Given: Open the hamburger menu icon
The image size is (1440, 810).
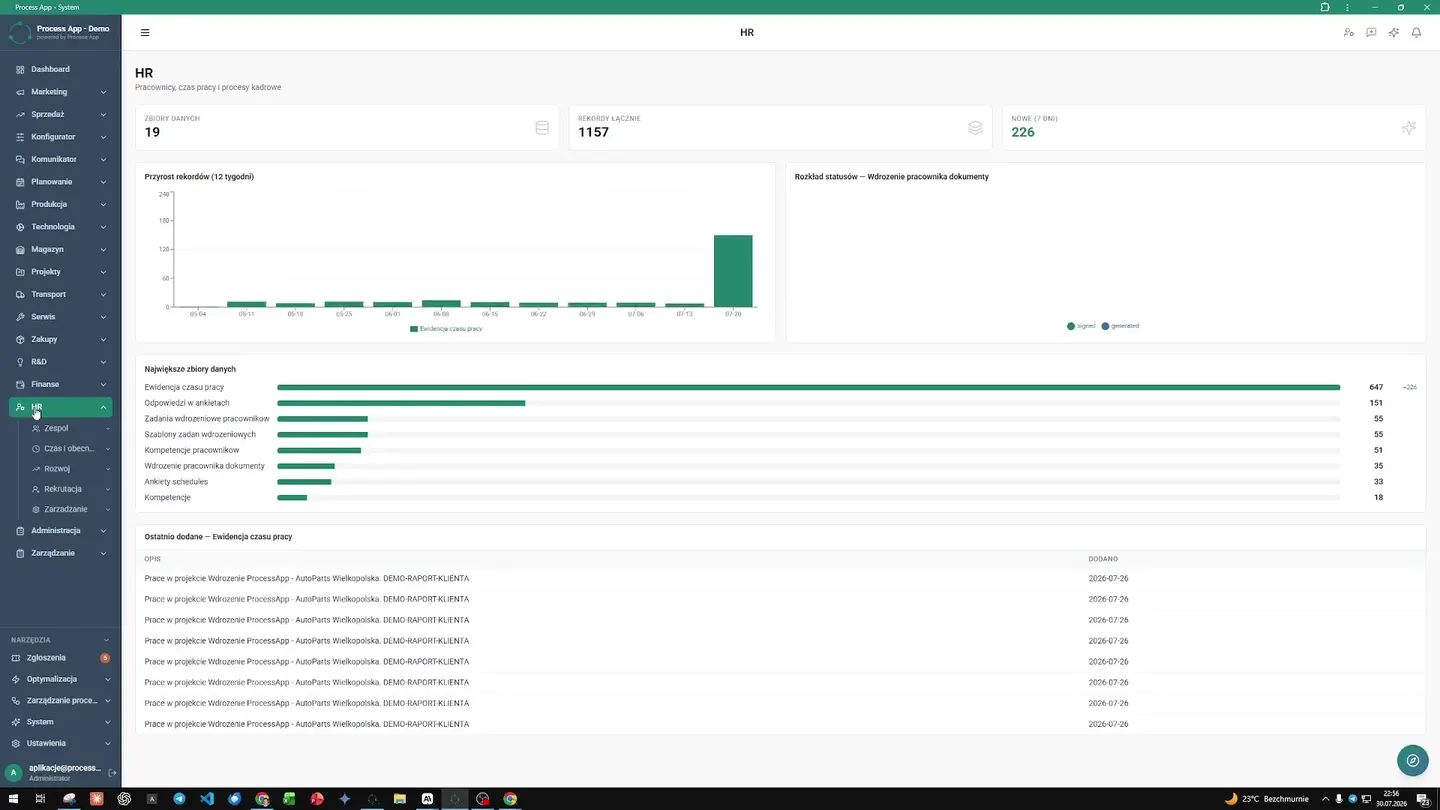Looking at the screenshot, I should (145, 33).
